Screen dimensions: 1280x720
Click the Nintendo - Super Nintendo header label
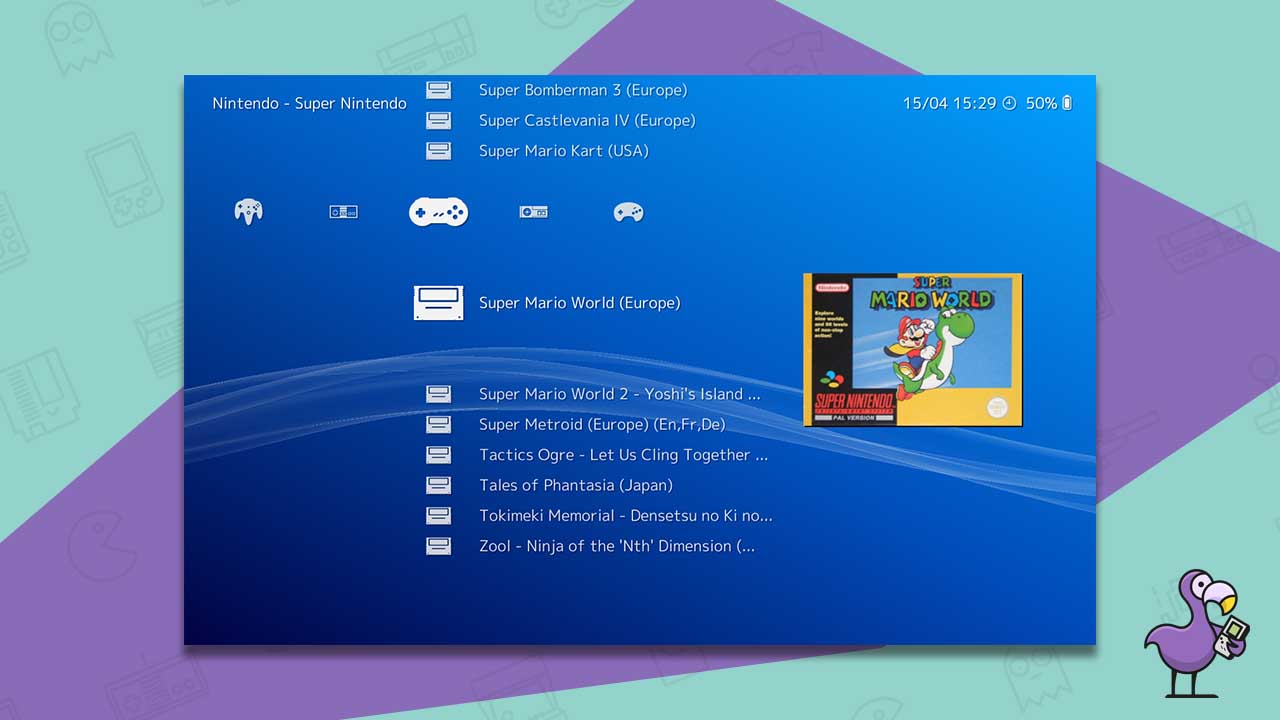[309, 103]
